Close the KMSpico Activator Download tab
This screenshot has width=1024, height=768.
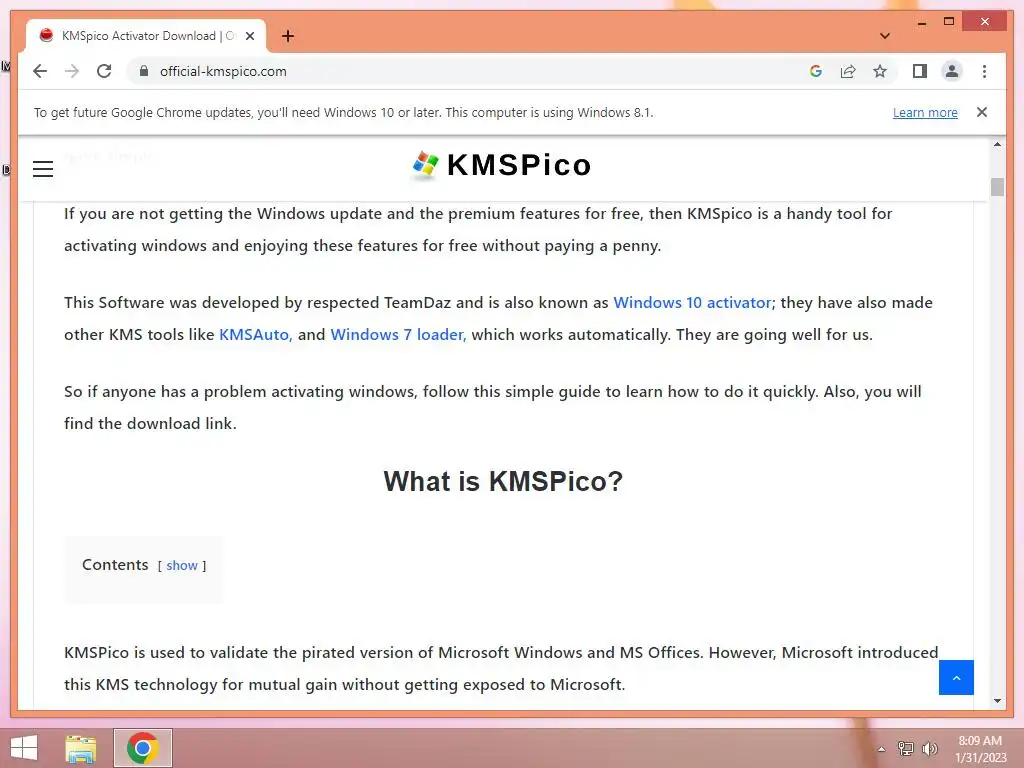click(249, 36)
